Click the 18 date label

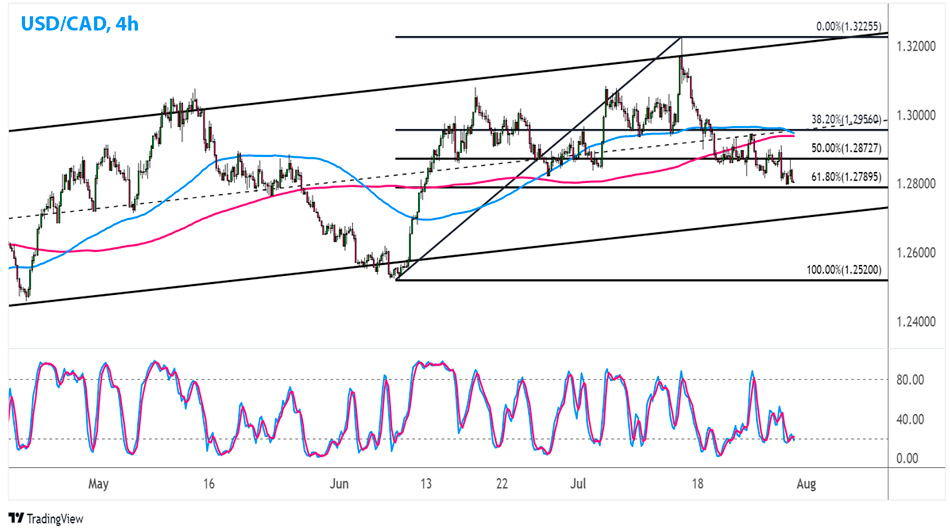point(698,484)
